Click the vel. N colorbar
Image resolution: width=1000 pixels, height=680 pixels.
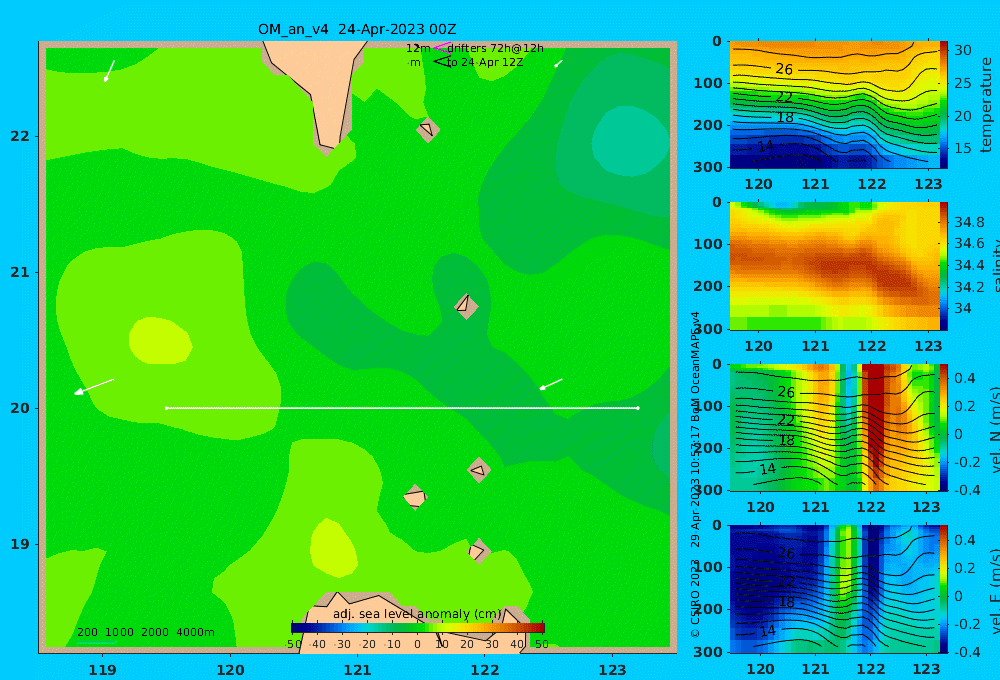point(943,427)
